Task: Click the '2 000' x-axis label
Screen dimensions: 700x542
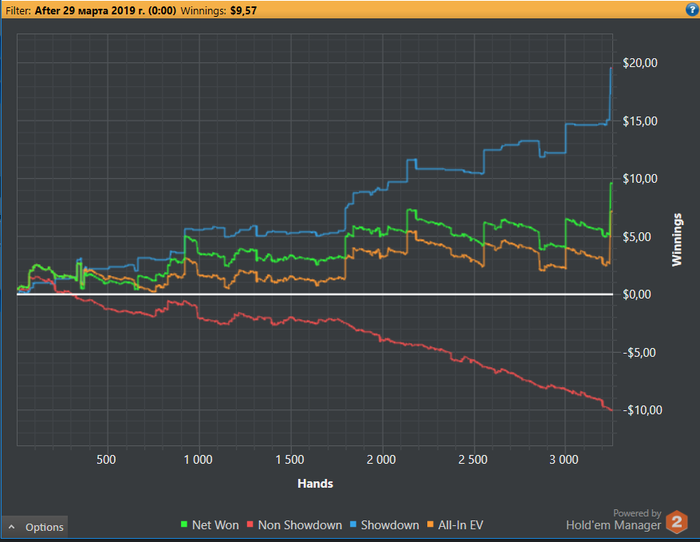Action: coord(381,459)
